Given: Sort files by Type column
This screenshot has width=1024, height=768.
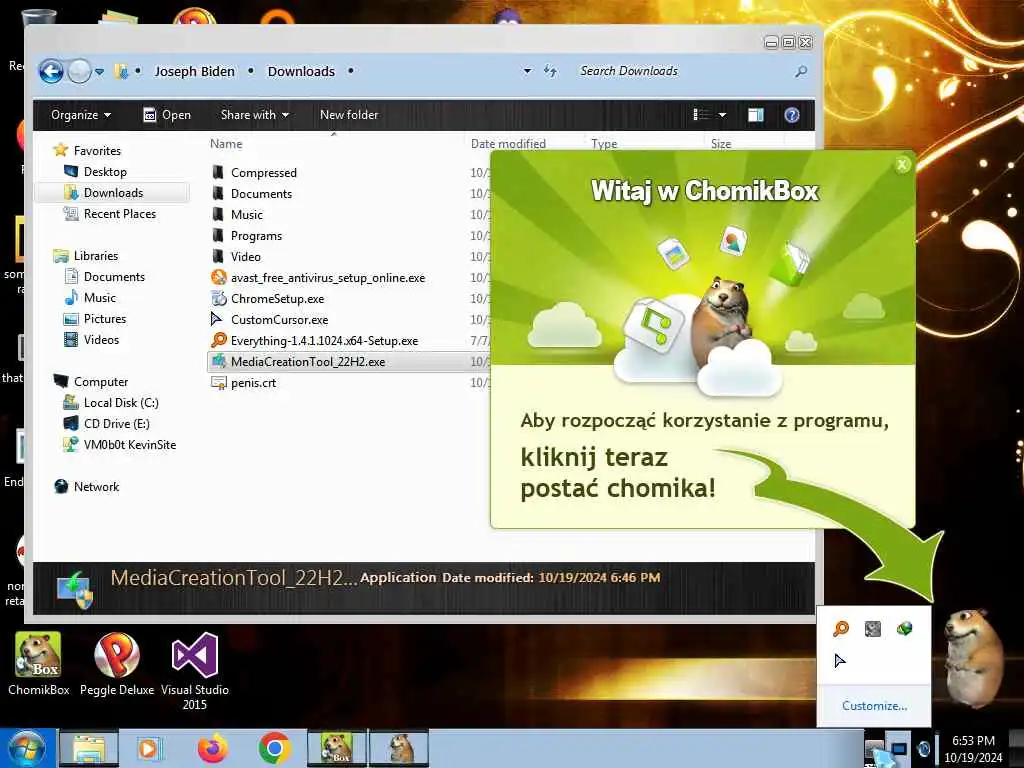Looking at the screenshot, I should pyautogui.click(x=604, y=144).
